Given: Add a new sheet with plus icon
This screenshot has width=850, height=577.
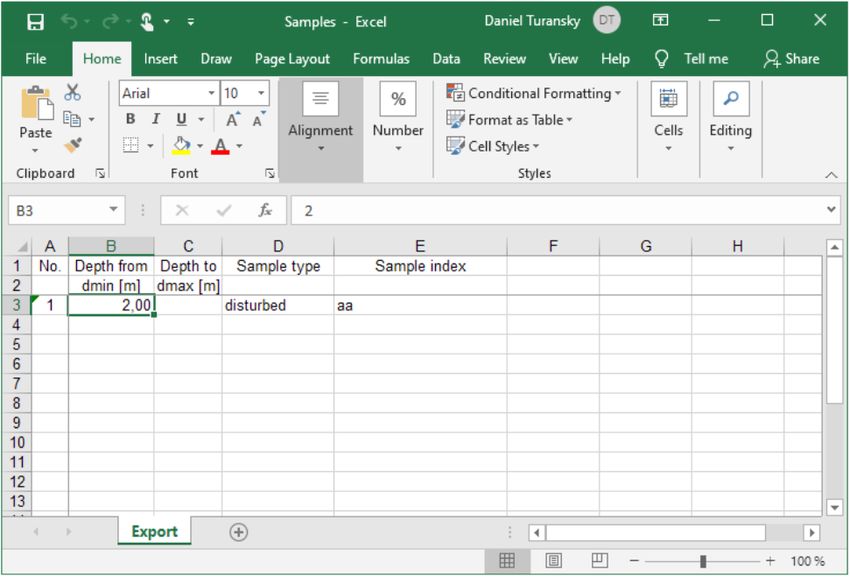Looking at the screenshot, I should (238, 532).
